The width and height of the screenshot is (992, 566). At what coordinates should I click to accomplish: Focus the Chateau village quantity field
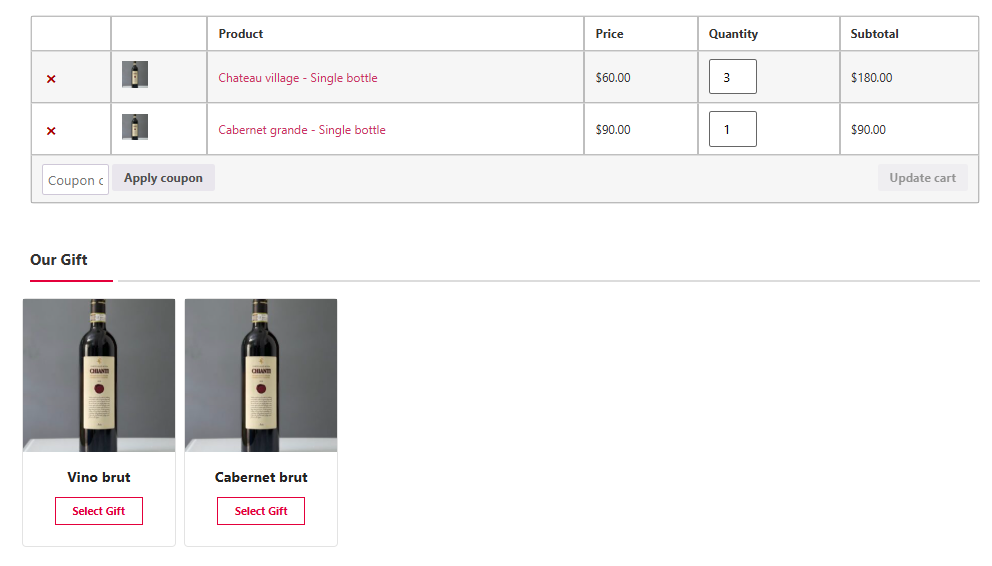pos(733,77)
